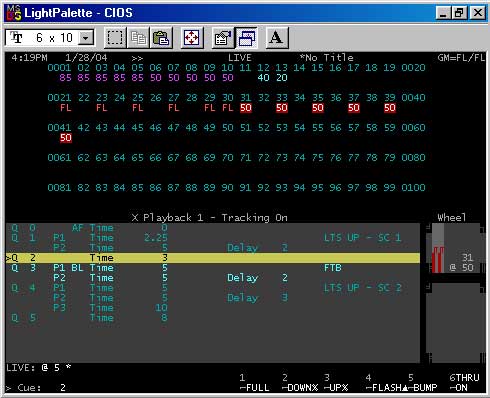The height and width of the screenshot is (398, 490).
Task: Click the 'LIVE: @ 5 *' command line
Action: coord(39,368)
